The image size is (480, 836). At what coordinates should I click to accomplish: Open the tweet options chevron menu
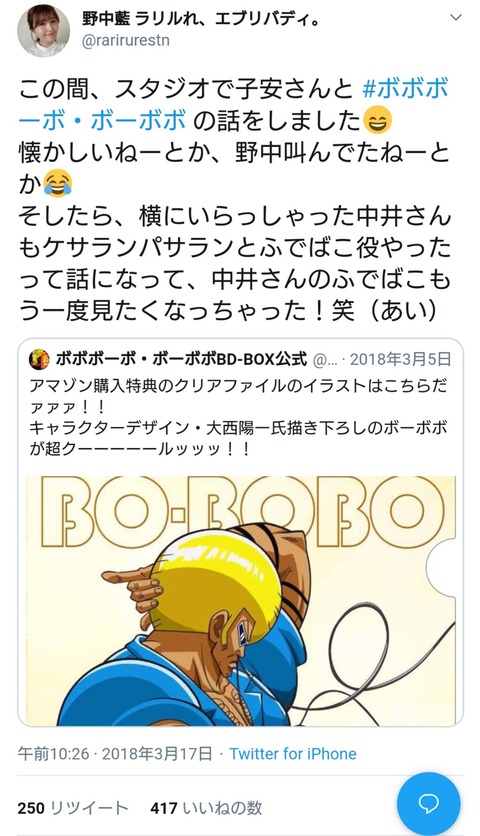coord(455,18)
